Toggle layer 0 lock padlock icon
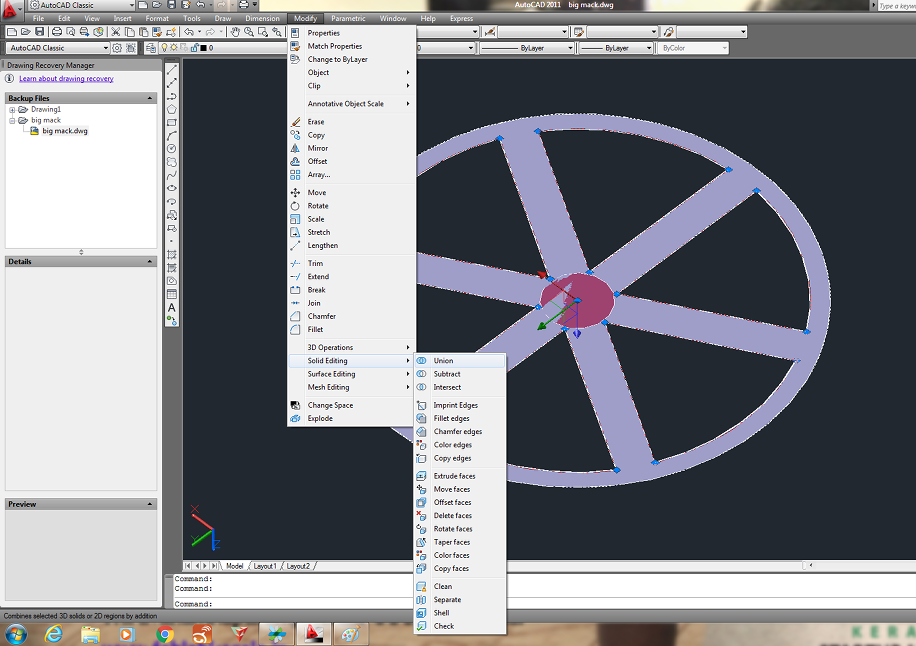 tap(195, 48)
